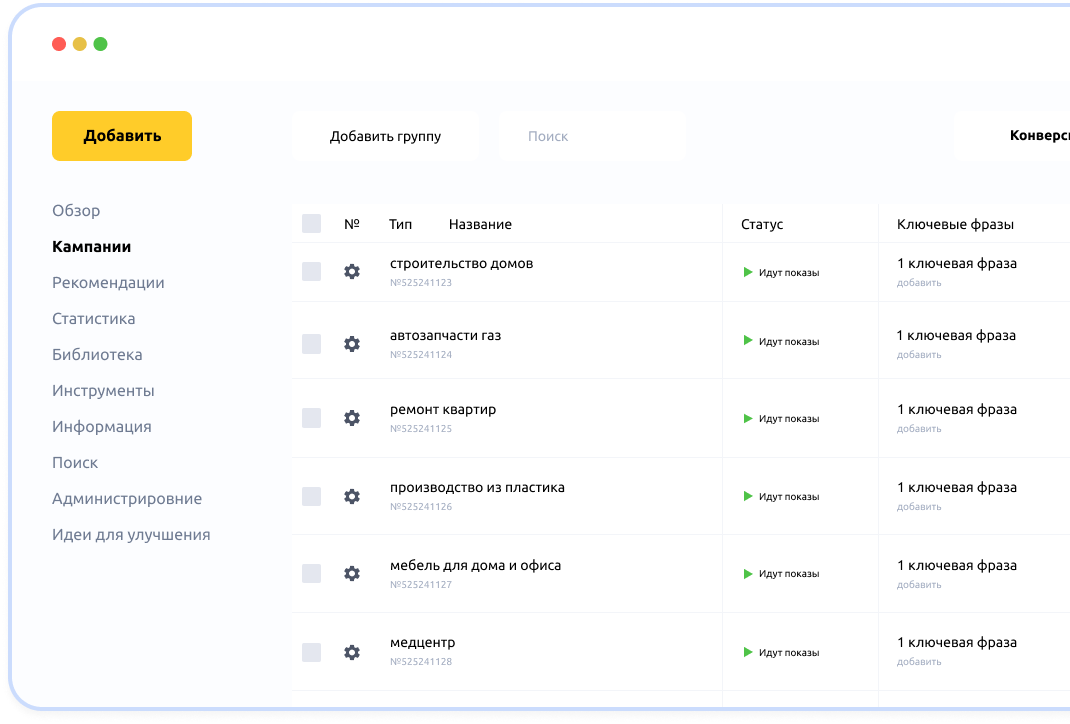This screenshot has height=724, width=1070.
Task: Open gear settings for ремонт квартир campaign
Action: click(352, 418)
